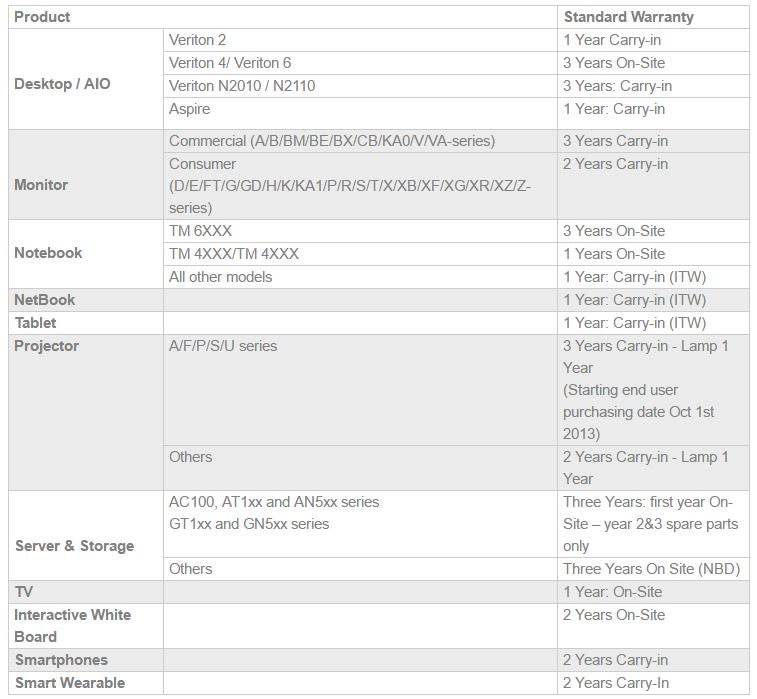Select the Interactive White Board cell
This screenshot has height=699, width=757.
point(72,625)
